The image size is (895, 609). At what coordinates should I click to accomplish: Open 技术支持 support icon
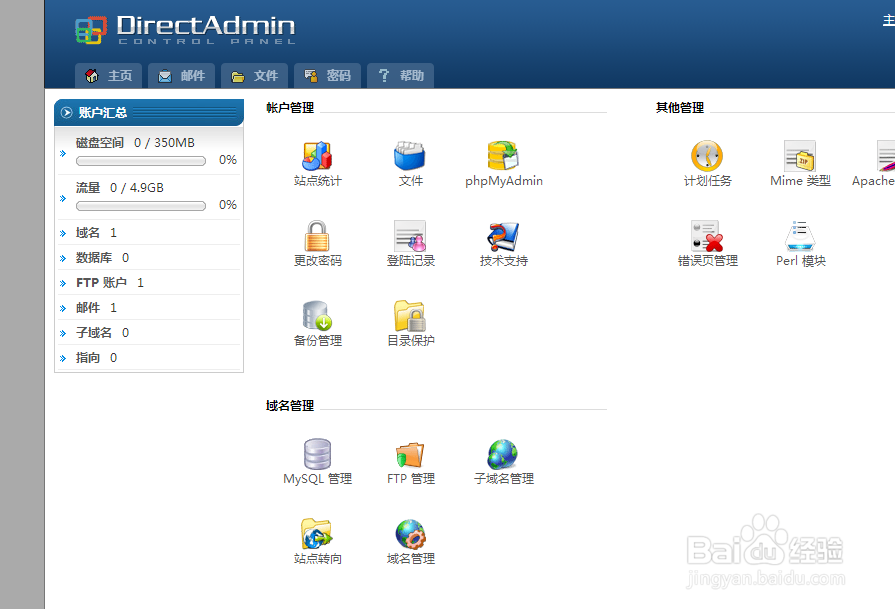coord(503,236)
